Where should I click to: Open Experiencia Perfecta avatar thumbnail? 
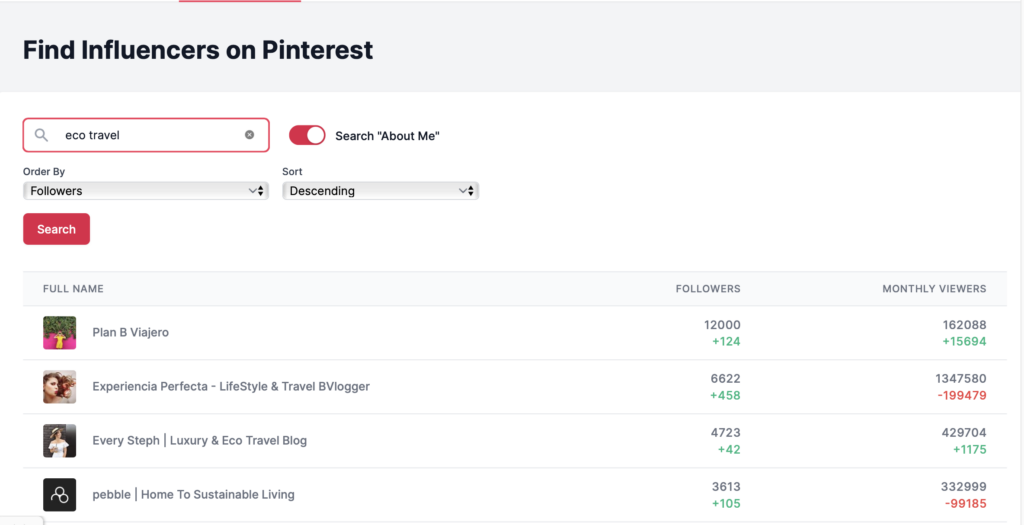pyautogui.click(x=59, y=387)
